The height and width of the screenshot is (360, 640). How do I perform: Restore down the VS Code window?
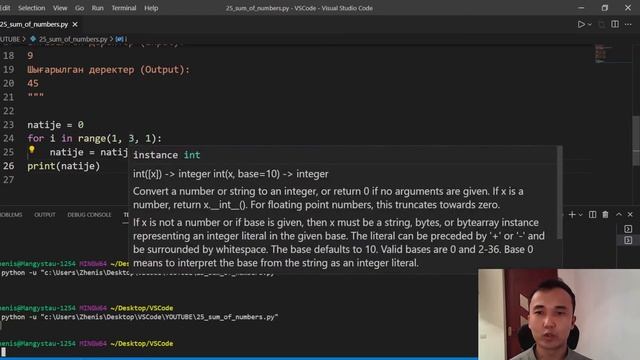pos(604,8)
